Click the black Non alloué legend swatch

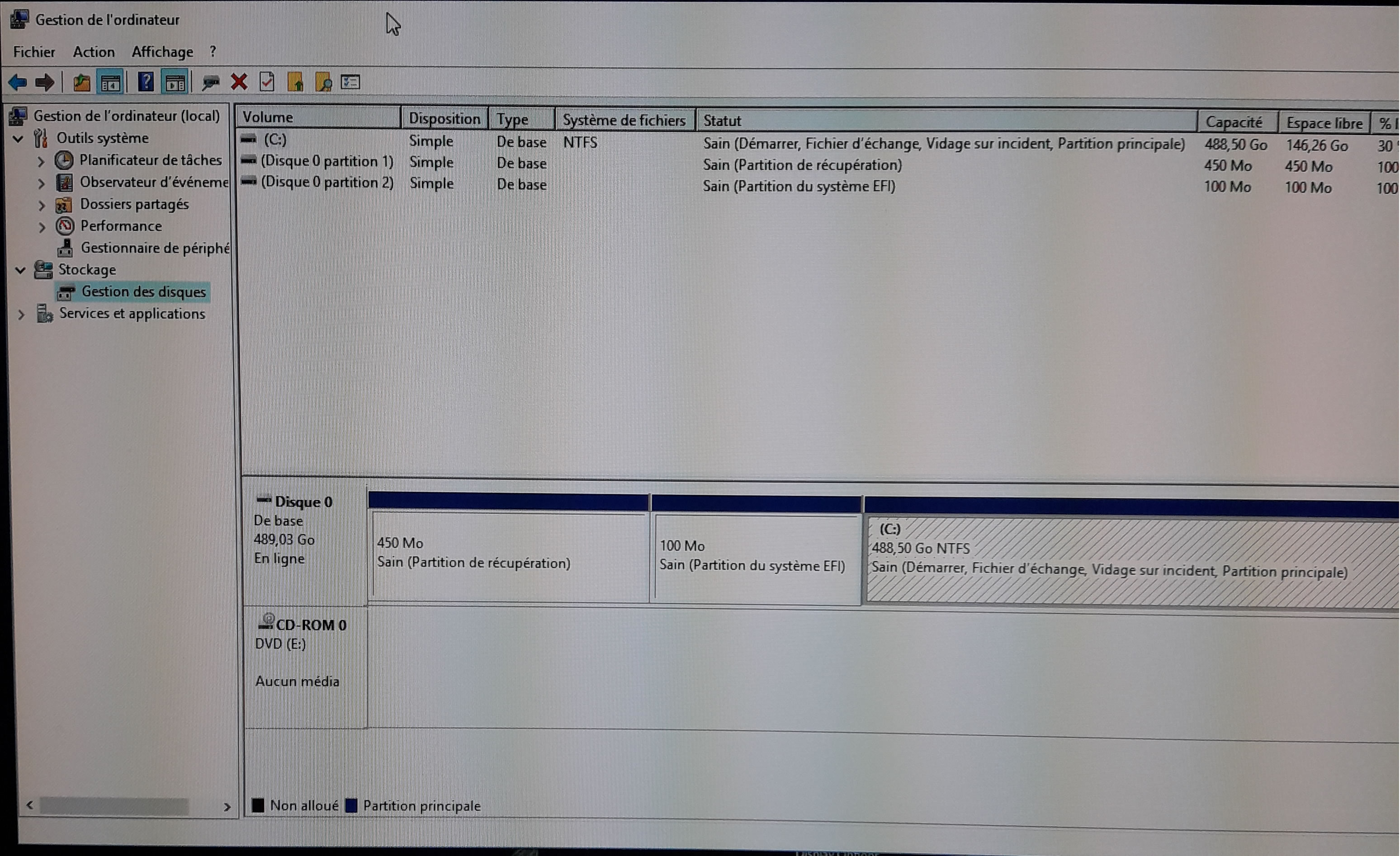tap(258, 805)
